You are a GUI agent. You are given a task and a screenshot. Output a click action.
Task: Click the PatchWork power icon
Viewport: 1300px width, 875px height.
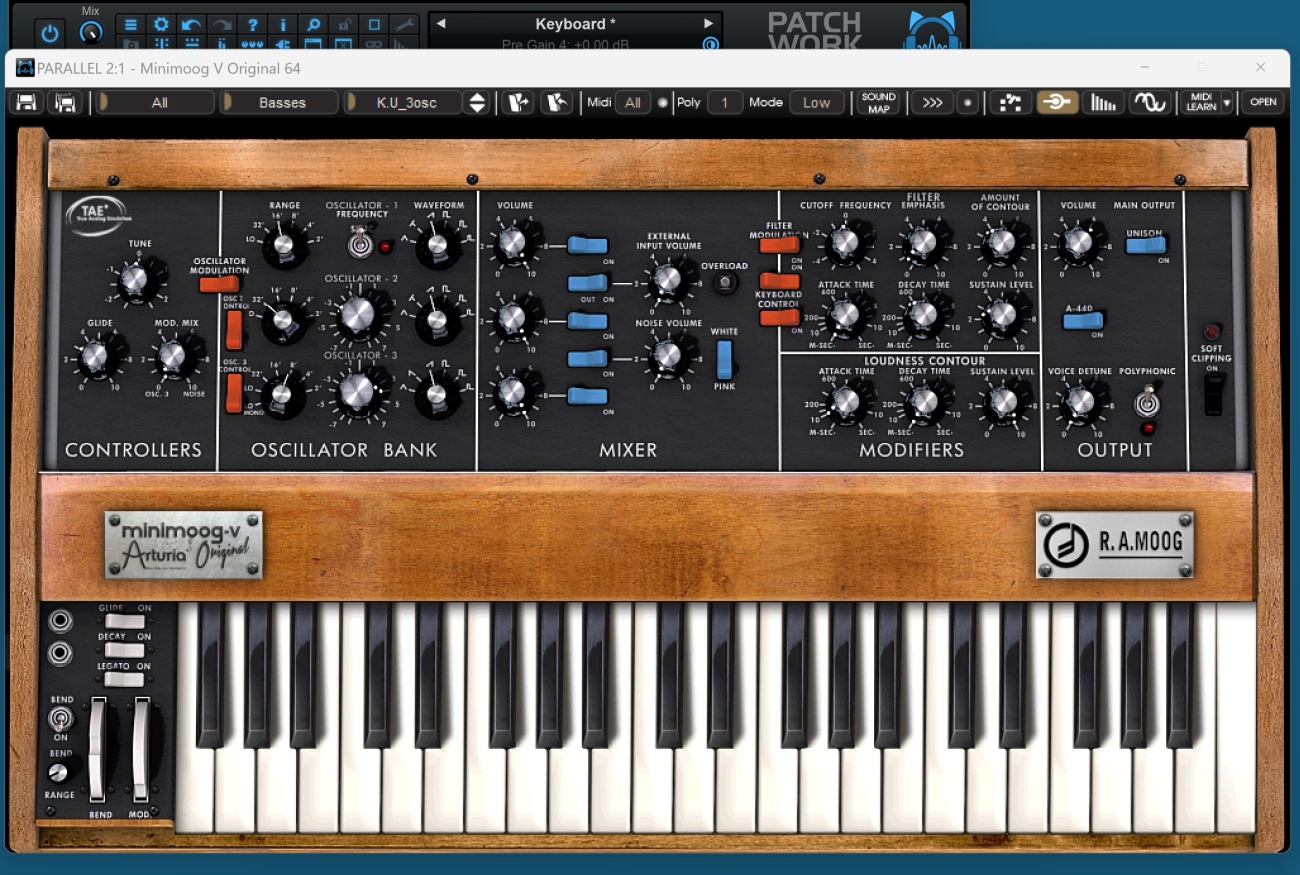click(52, 31)
